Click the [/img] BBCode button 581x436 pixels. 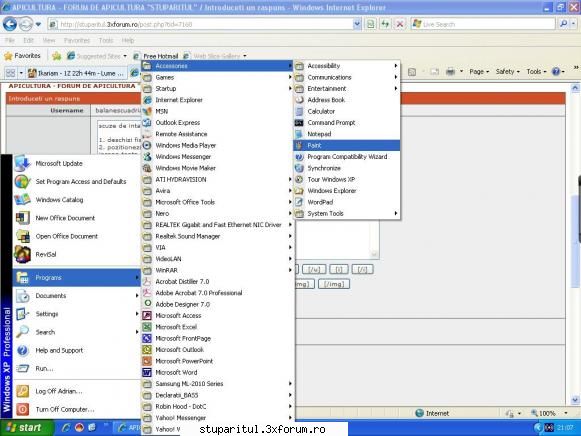click(x=334, y=284)
